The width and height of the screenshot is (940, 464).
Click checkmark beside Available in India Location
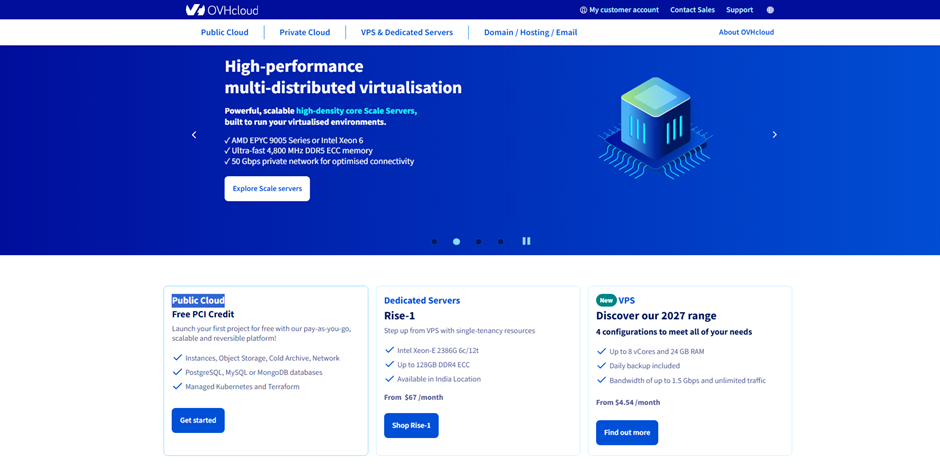pos(390,378)
